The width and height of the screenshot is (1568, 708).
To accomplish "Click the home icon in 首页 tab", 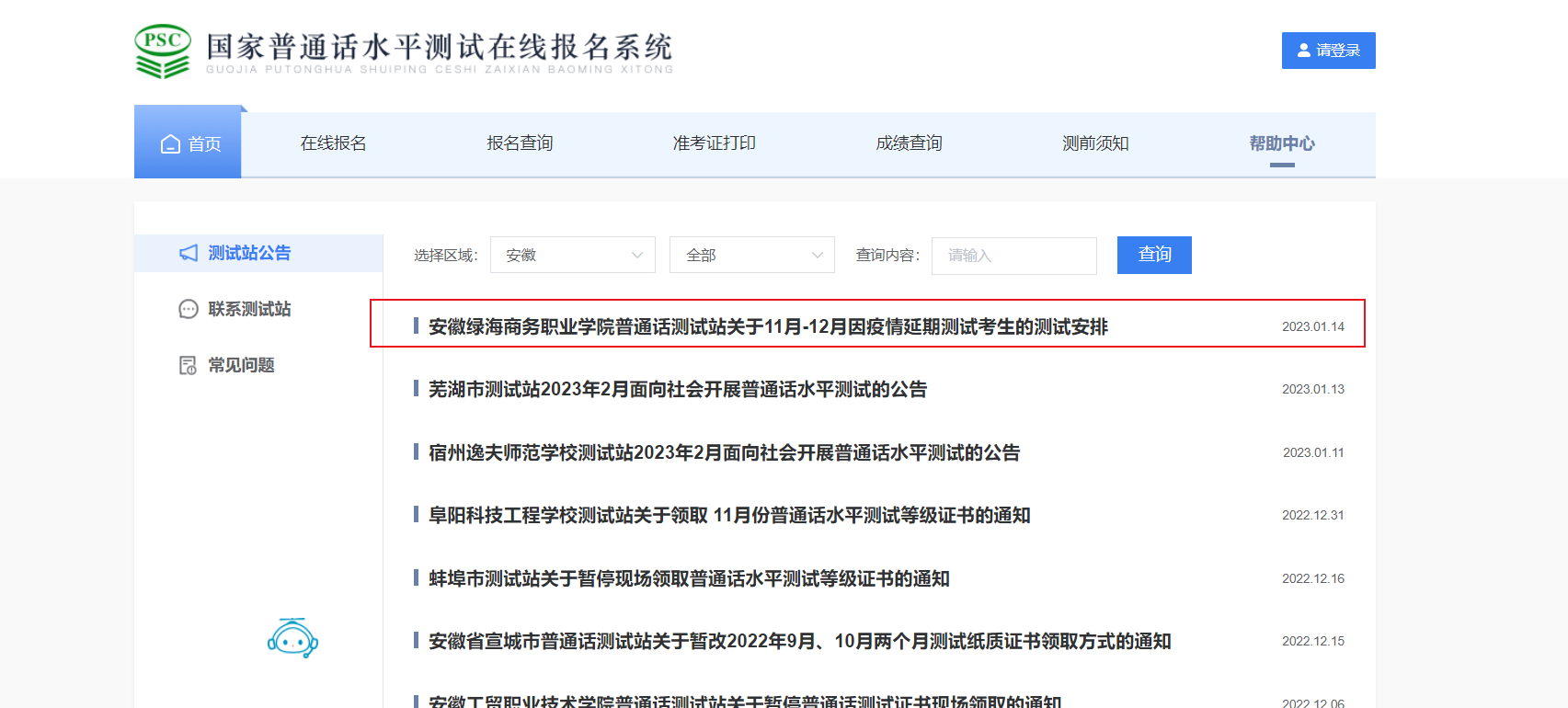I will click(x=170, y=144).
